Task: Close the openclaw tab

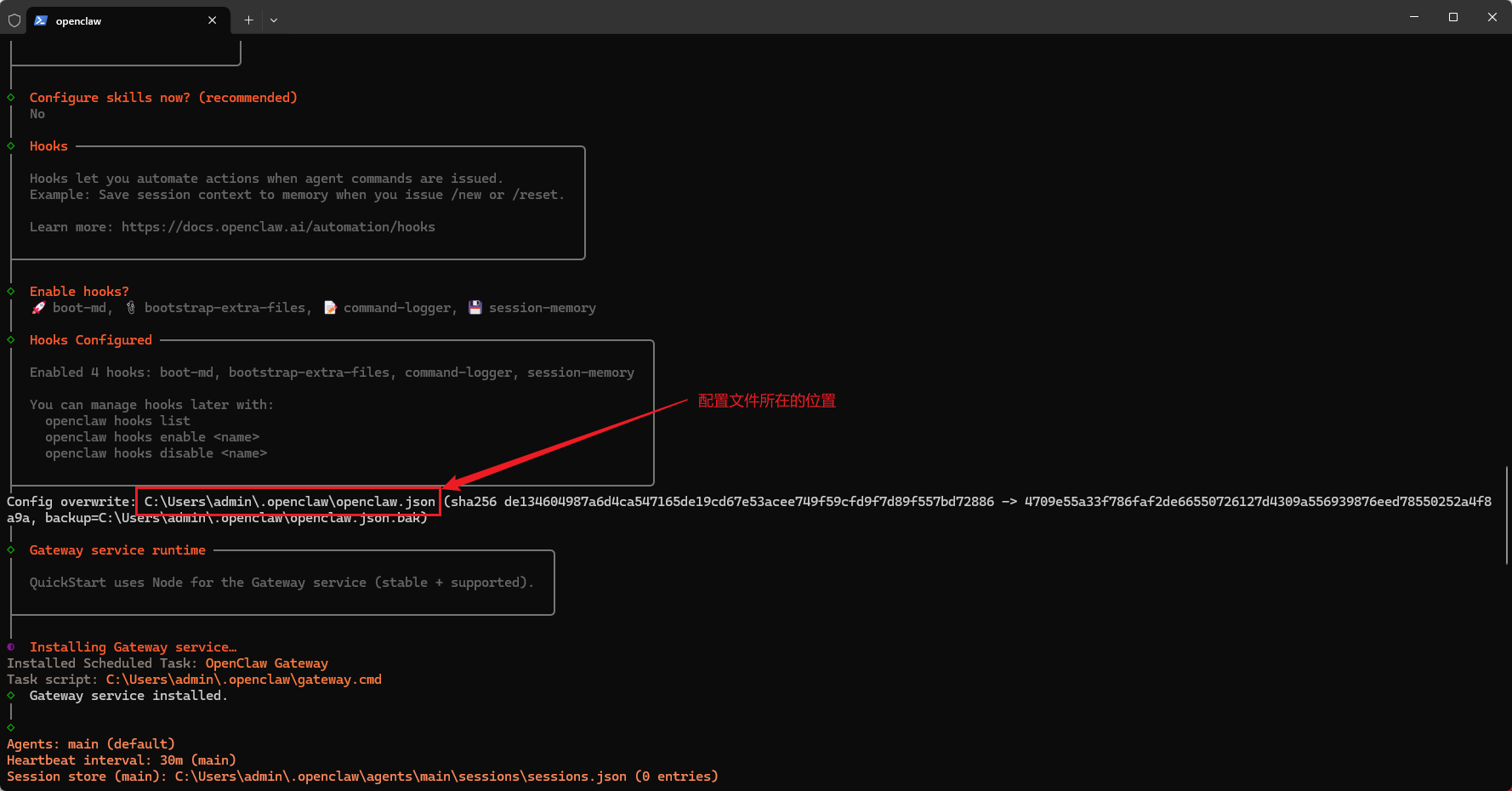Action: pos(212,20)
